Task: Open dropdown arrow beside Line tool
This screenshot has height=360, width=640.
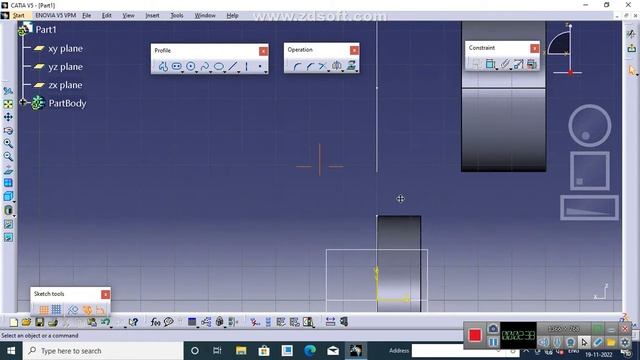Action: [x=239, y=72]
